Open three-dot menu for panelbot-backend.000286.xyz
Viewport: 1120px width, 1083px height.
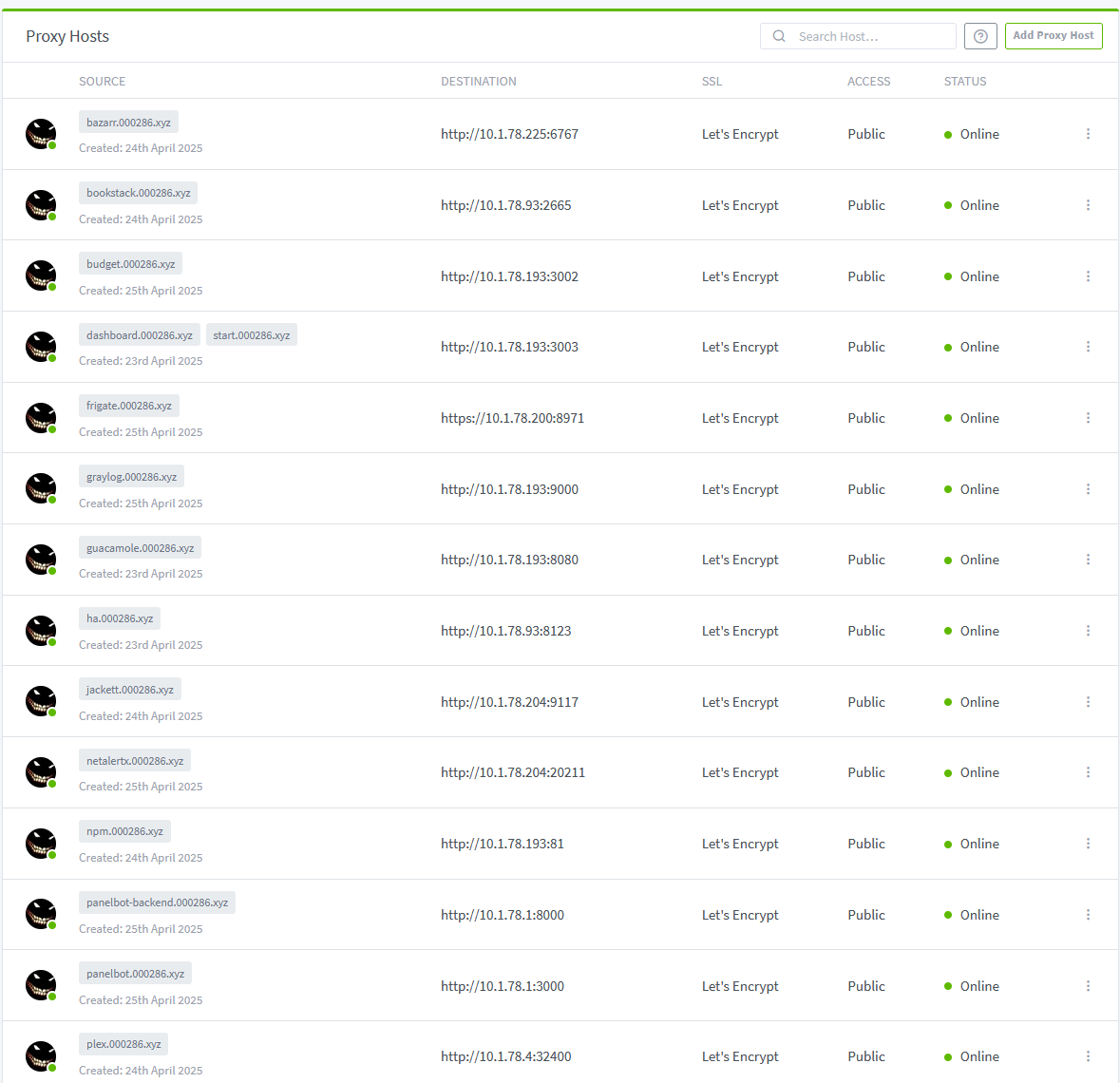[x=1088, y=915]
